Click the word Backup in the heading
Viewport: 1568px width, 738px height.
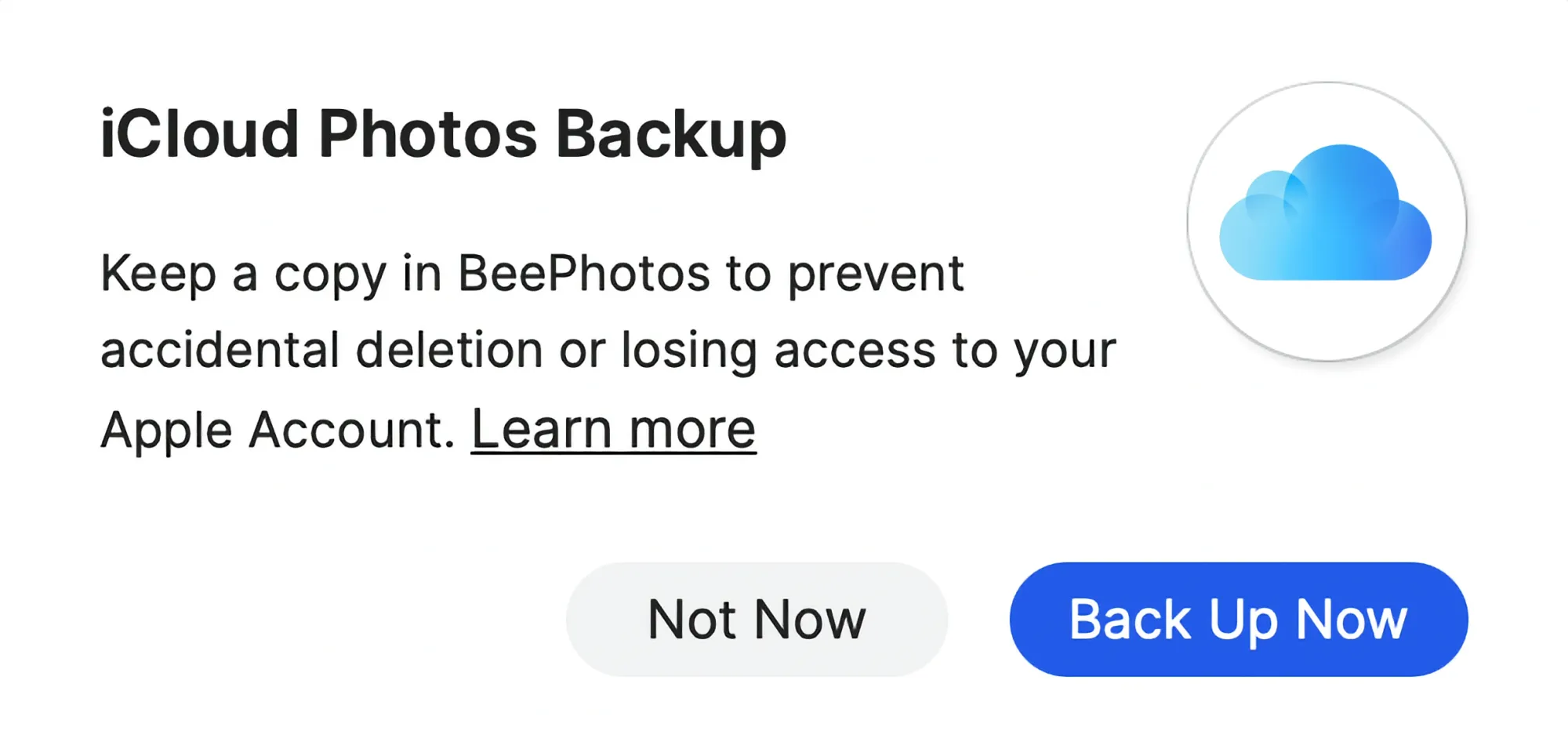pyautogui.click(x=671, y=135)
